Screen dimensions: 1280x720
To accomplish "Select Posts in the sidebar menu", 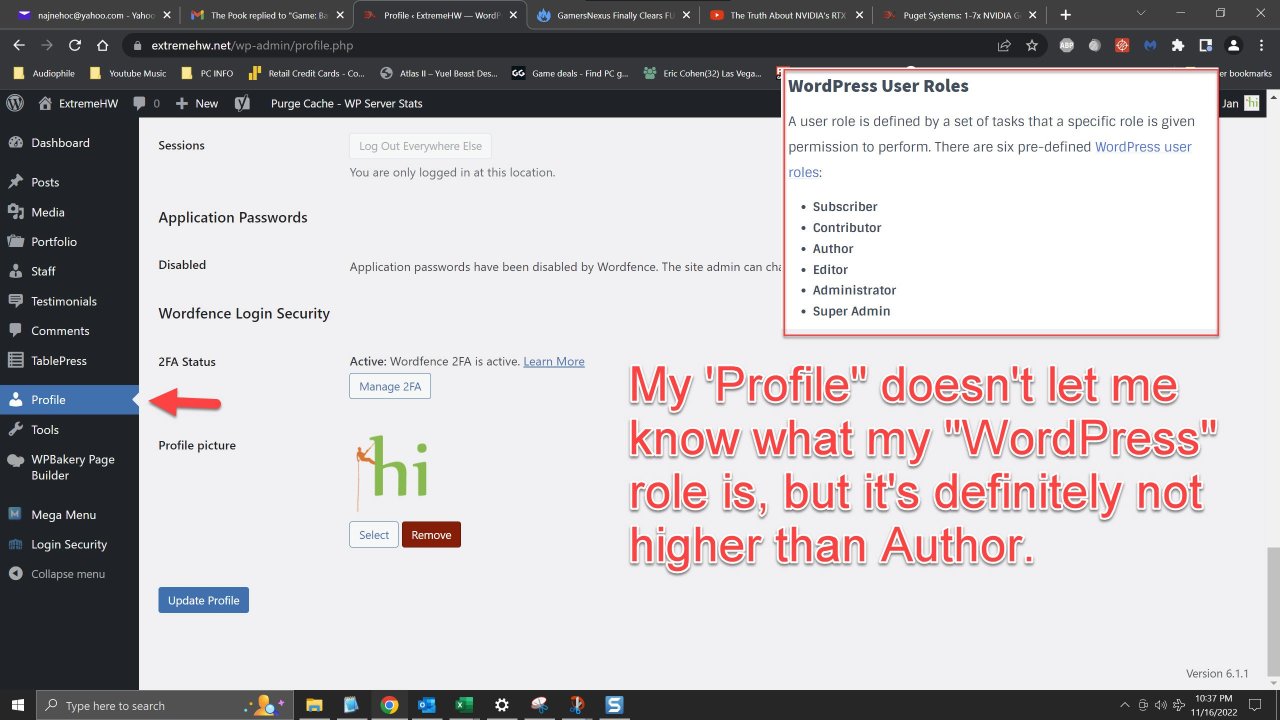I will (x=45, y=182).
